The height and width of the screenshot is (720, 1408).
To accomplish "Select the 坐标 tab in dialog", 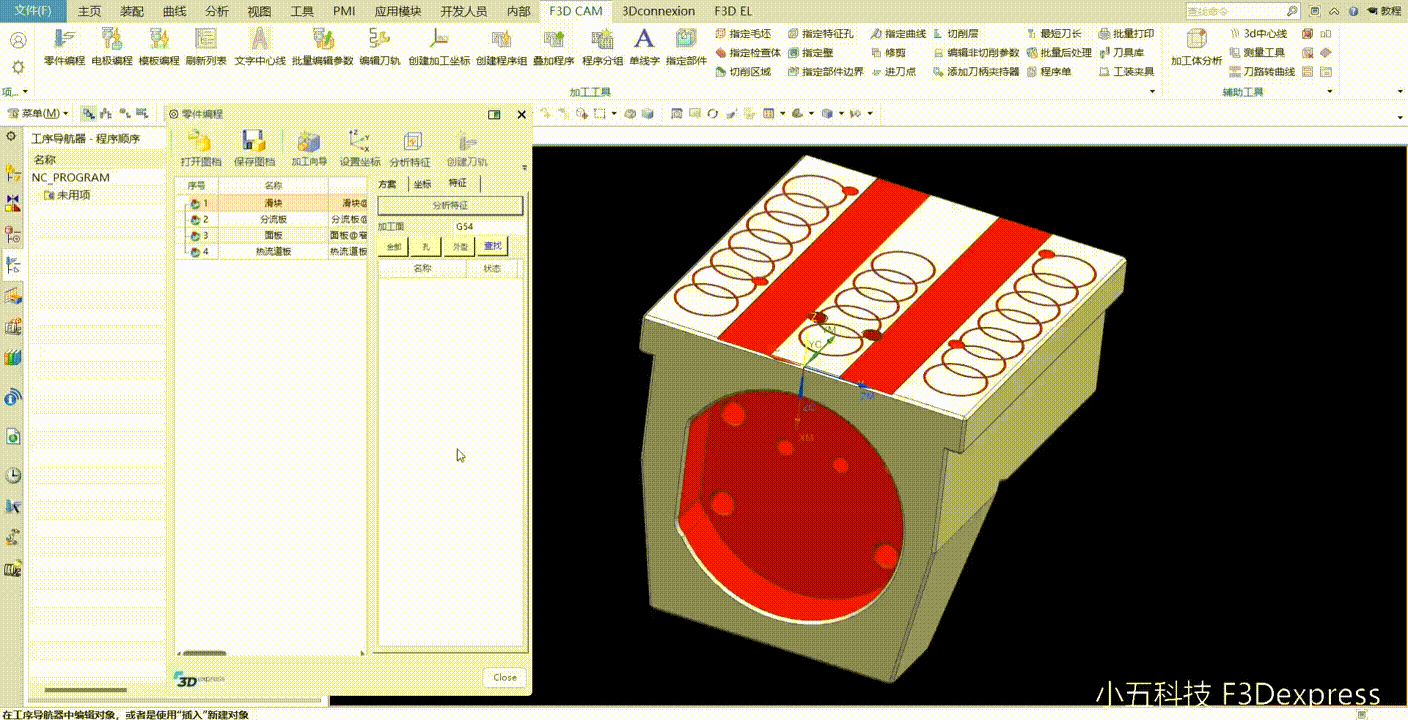I will 422,184.
